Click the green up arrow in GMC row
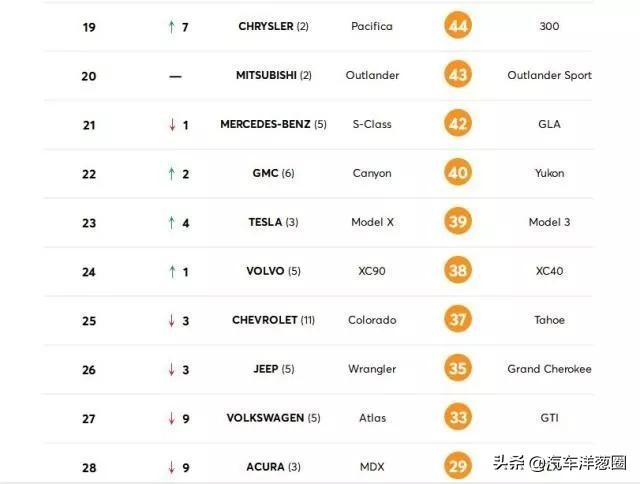640x484 pixels. [171, 173]
